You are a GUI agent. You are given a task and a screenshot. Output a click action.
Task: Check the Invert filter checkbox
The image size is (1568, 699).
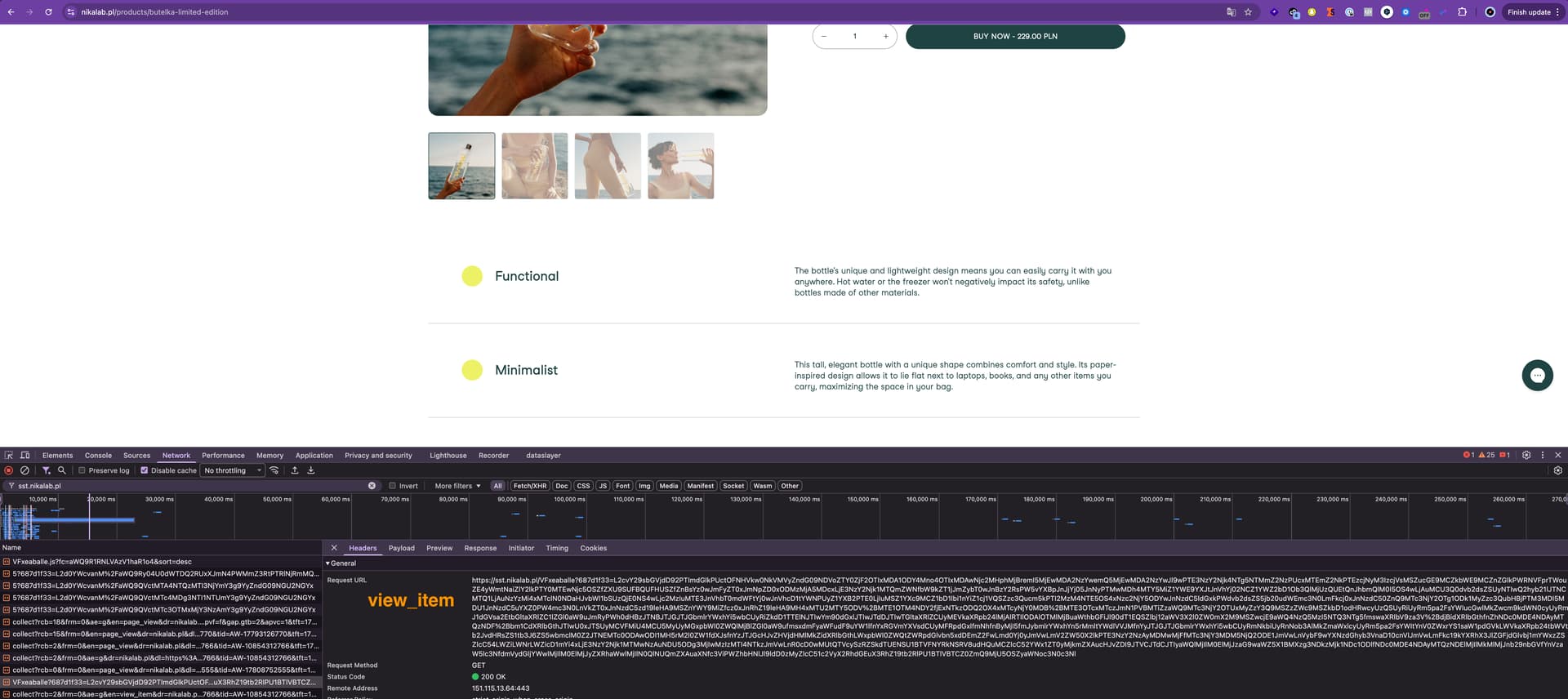pos(392,486)
